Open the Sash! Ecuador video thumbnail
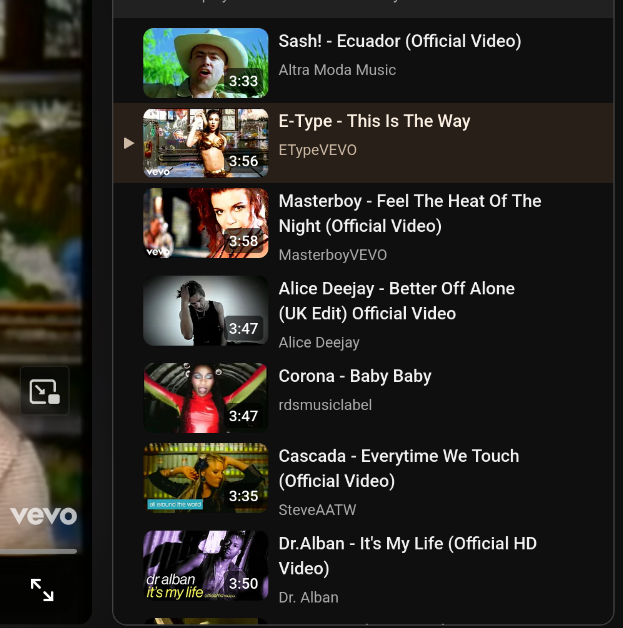623x628 pixels. [205, 63]
